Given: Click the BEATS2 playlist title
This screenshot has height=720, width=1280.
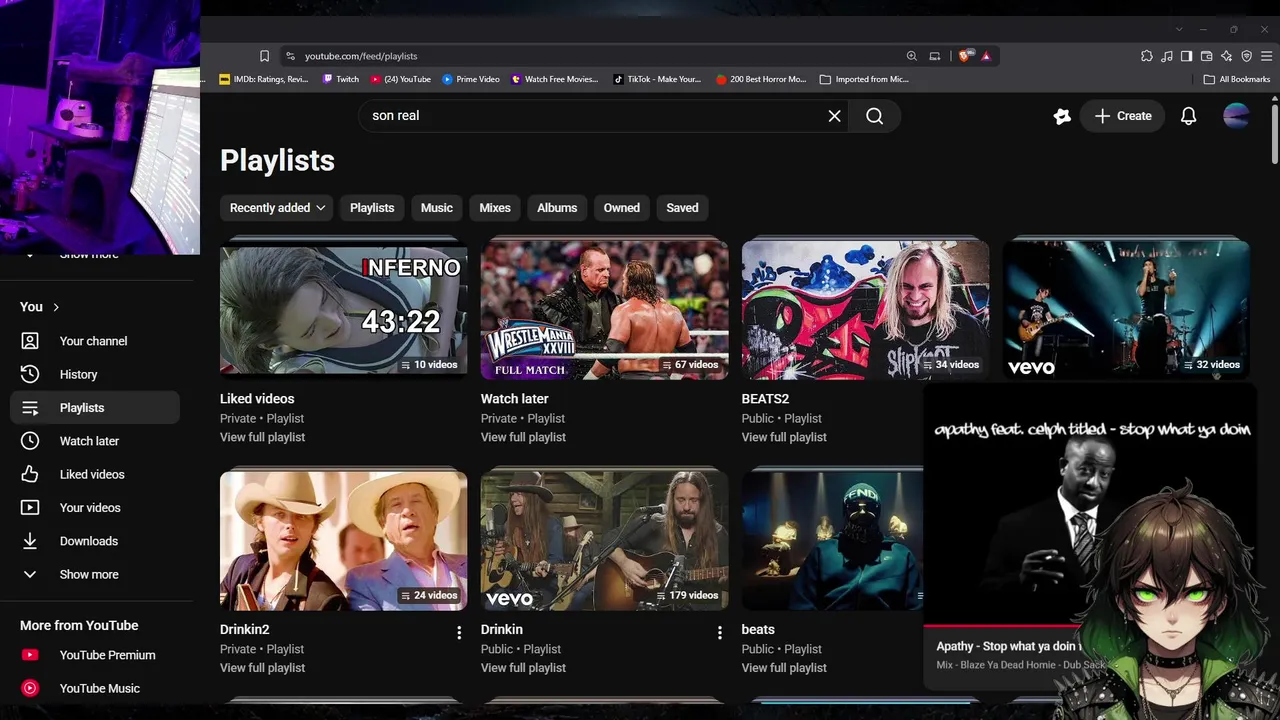Looking at the screenshot, I should [x=766, y=399].
